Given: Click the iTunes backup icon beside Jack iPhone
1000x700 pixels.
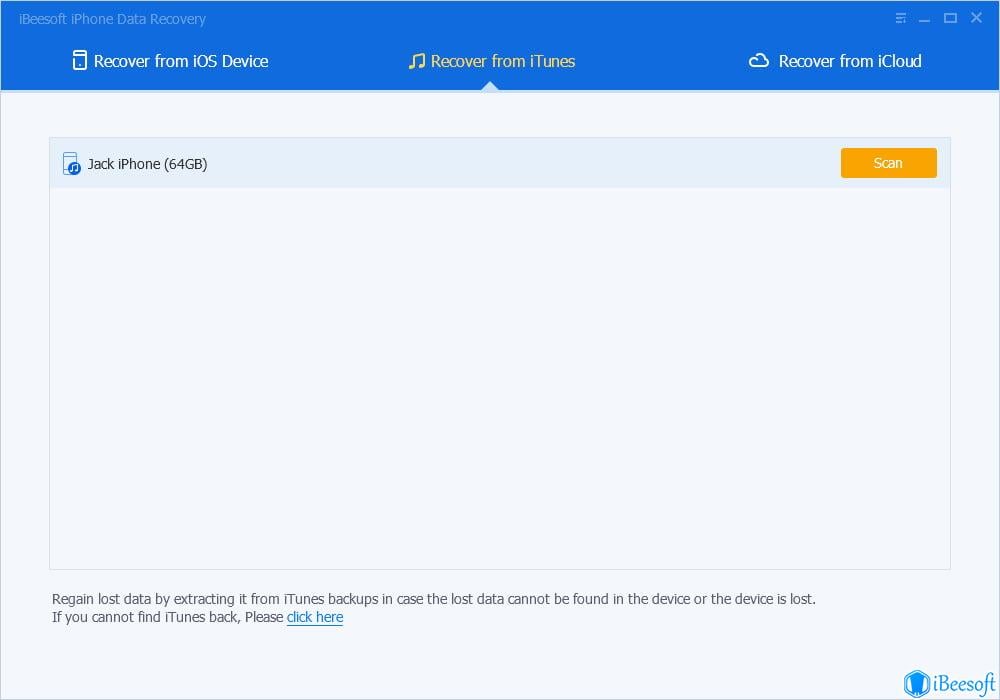Looking at the screenshot, I should tap(71, 164).
